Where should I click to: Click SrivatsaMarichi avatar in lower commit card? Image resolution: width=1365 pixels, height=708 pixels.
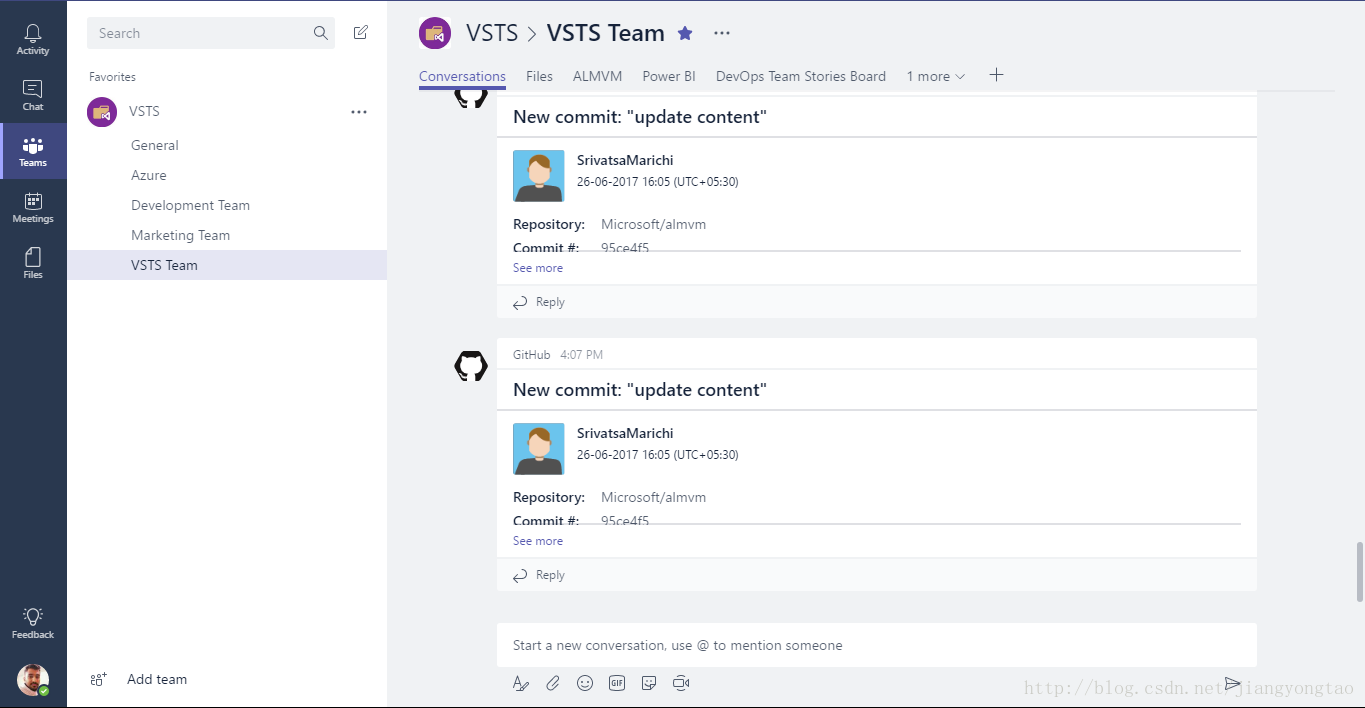(x=539, y=449)
